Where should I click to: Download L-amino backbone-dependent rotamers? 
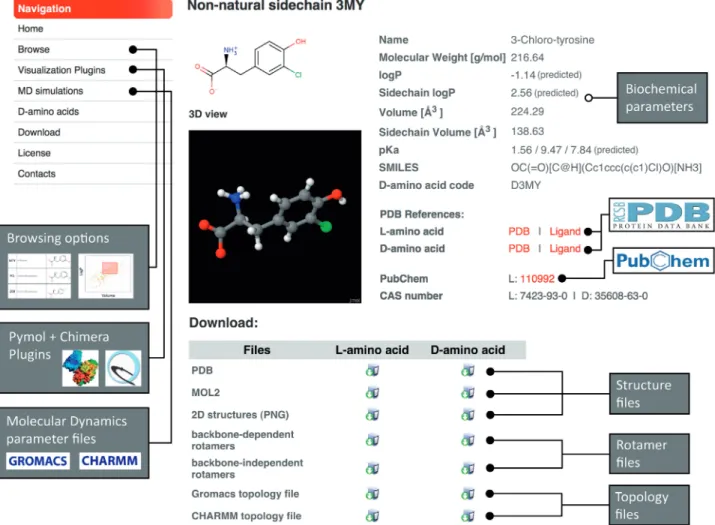[372, 440]
